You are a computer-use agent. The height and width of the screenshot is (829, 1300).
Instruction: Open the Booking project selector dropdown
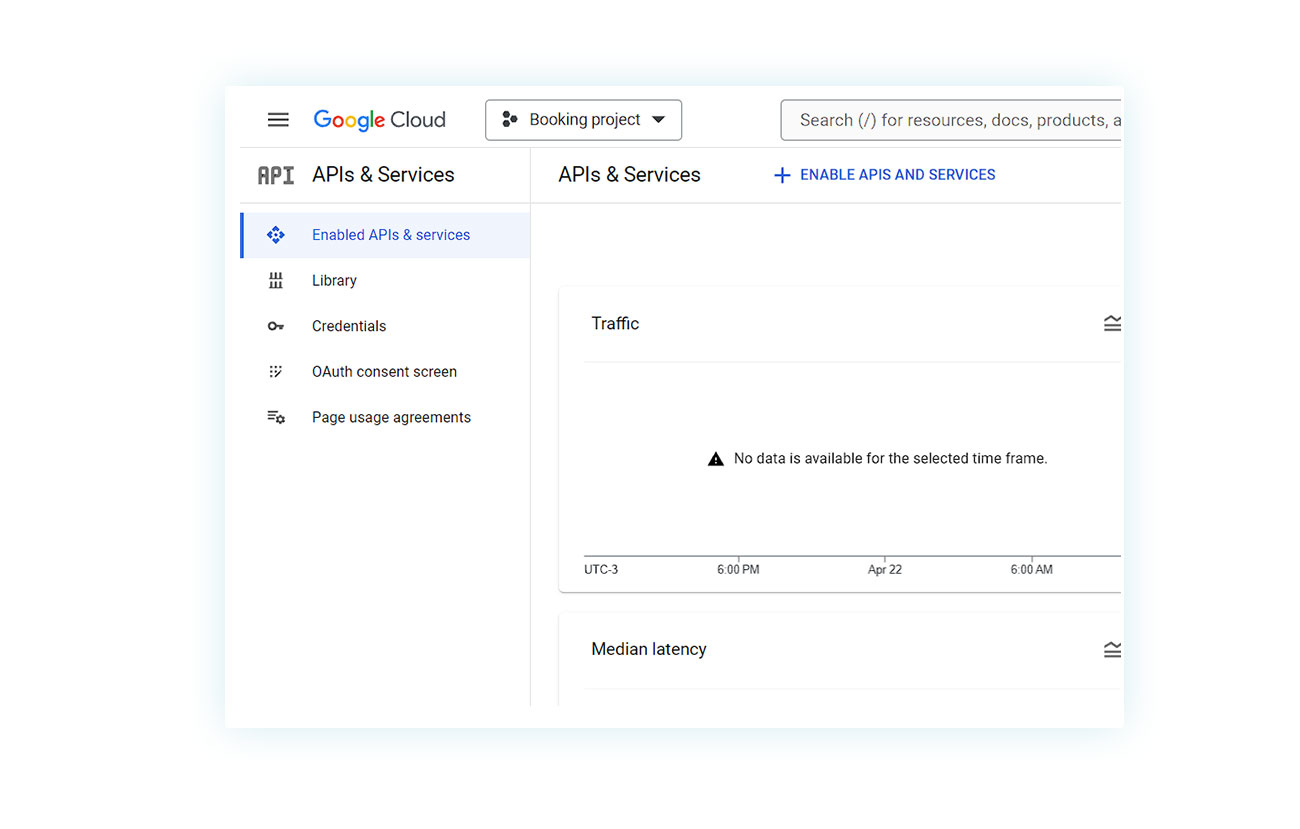pos(583,120)
